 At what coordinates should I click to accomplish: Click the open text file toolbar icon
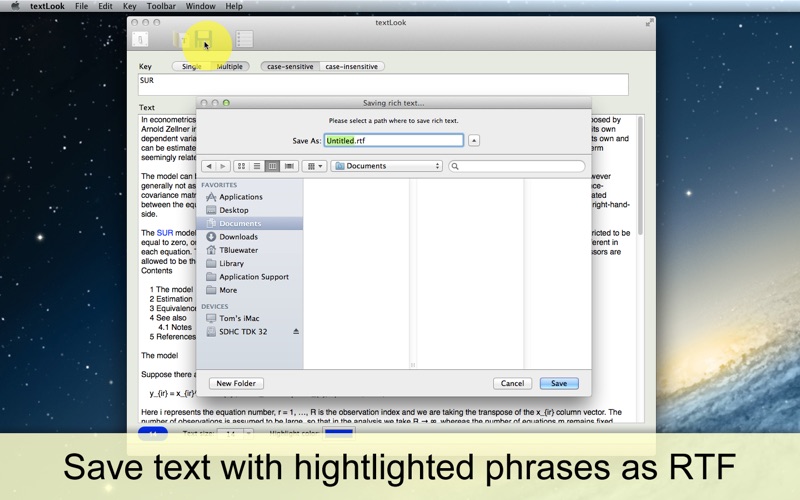181,39
